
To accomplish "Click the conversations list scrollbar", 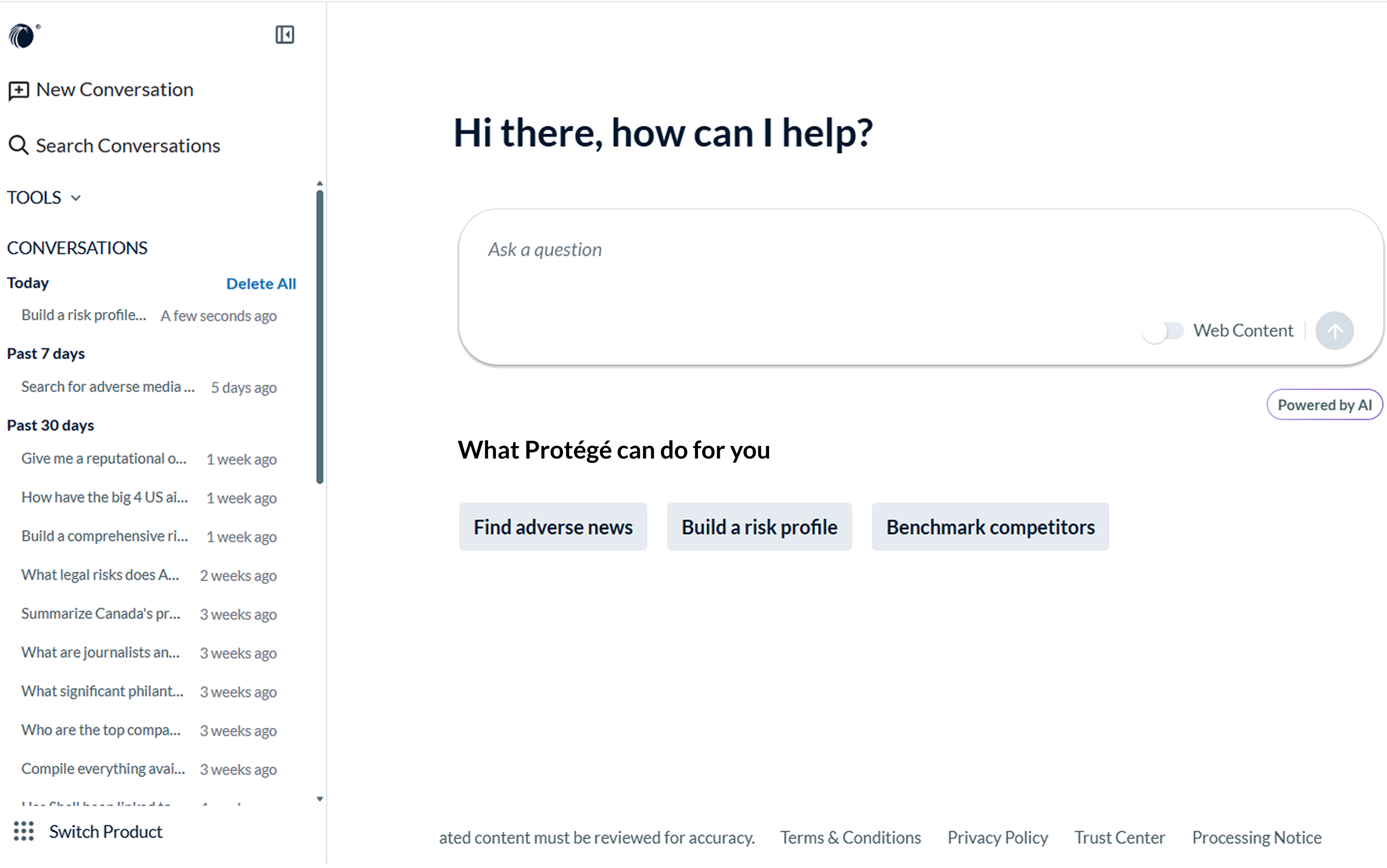I will (x=320, y=337).
